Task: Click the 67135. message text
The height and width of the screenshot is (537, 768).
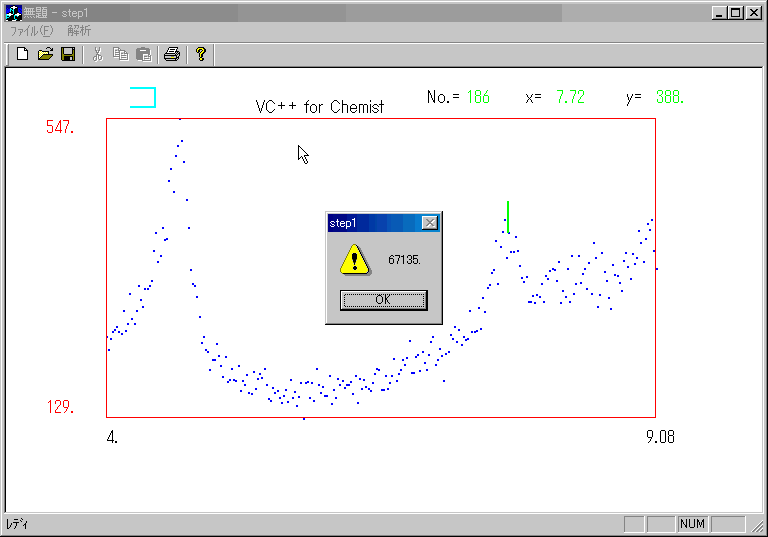Action: (x=405, y=260)
